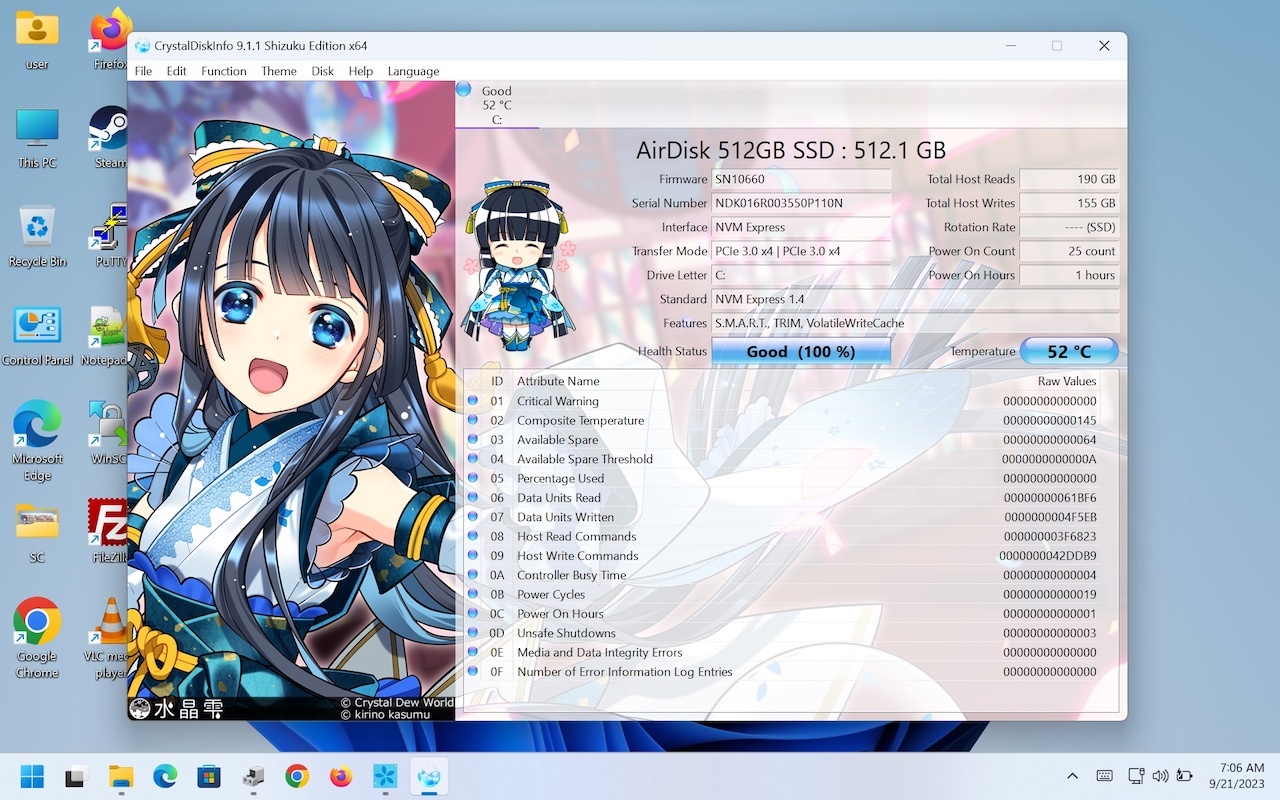This screenshot has width=1280, height=800.
Task: Open the Recycle Bin desktop icon
Action: (x=37, y=237)
